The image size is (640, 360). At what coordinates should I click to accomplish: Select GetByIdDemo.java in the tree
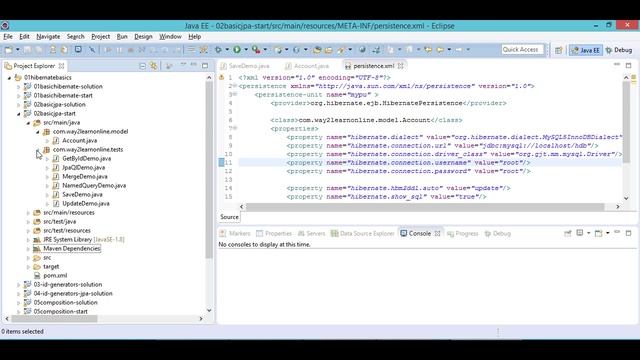(x=87, y=158)
